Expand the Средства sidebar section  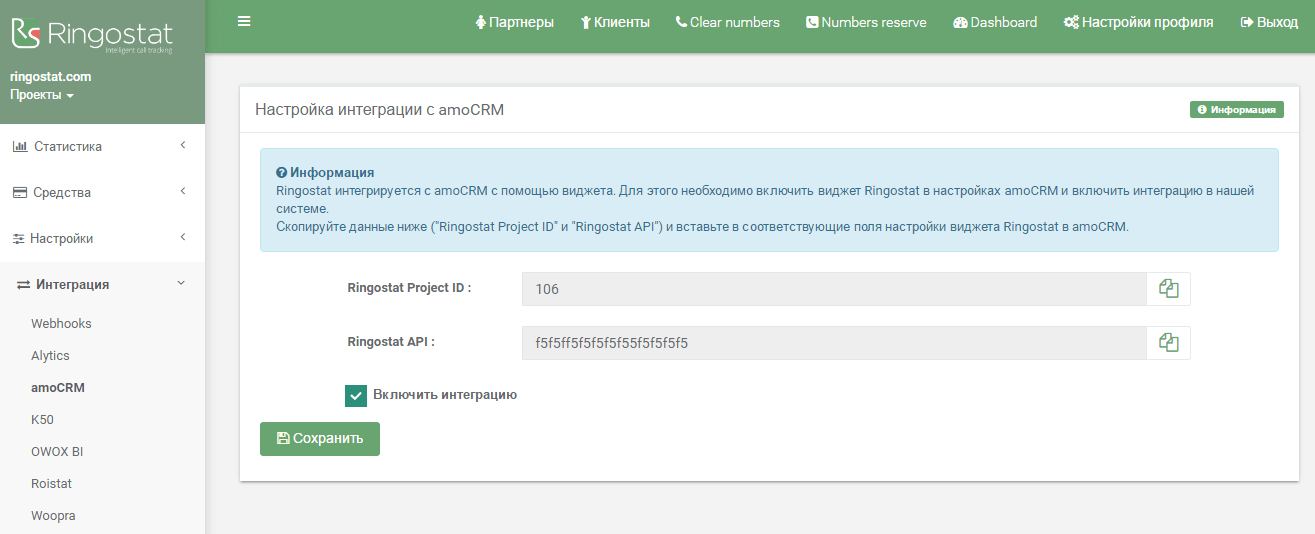[102, 192]
